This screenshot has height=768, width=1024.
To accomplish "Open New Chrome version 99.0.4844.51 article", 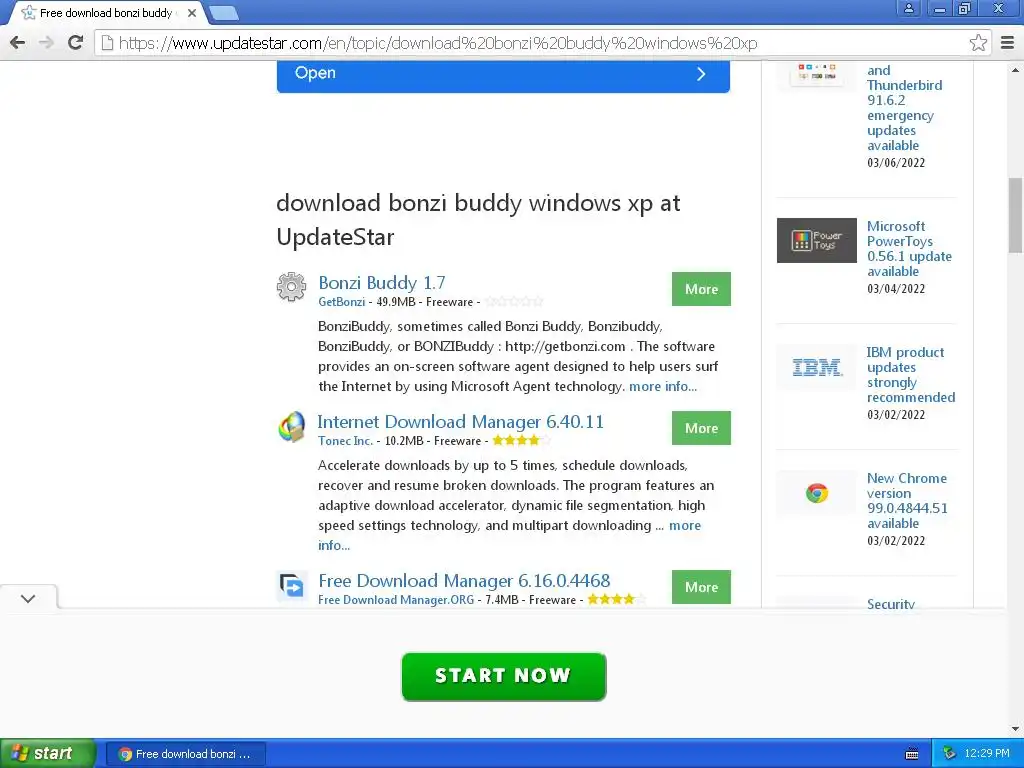I will 907,501.
